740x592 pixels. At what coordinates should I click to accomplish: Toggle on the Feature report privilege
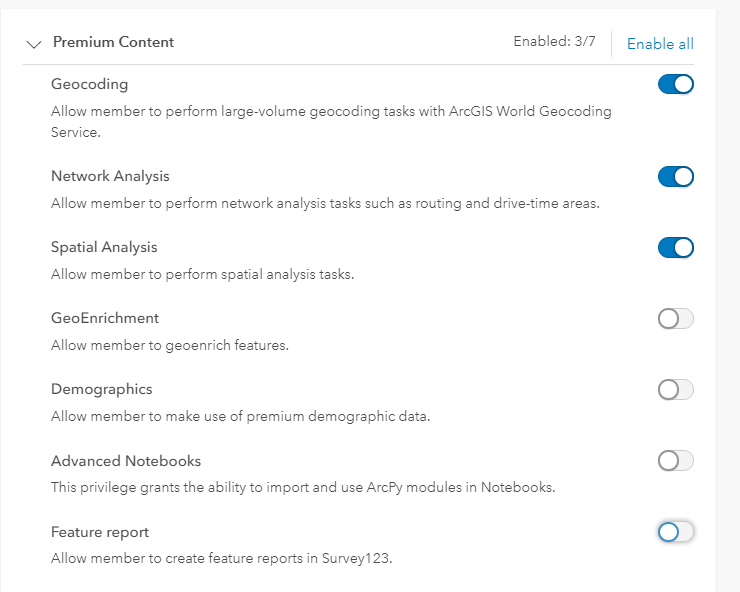click(x=675, y=532)
